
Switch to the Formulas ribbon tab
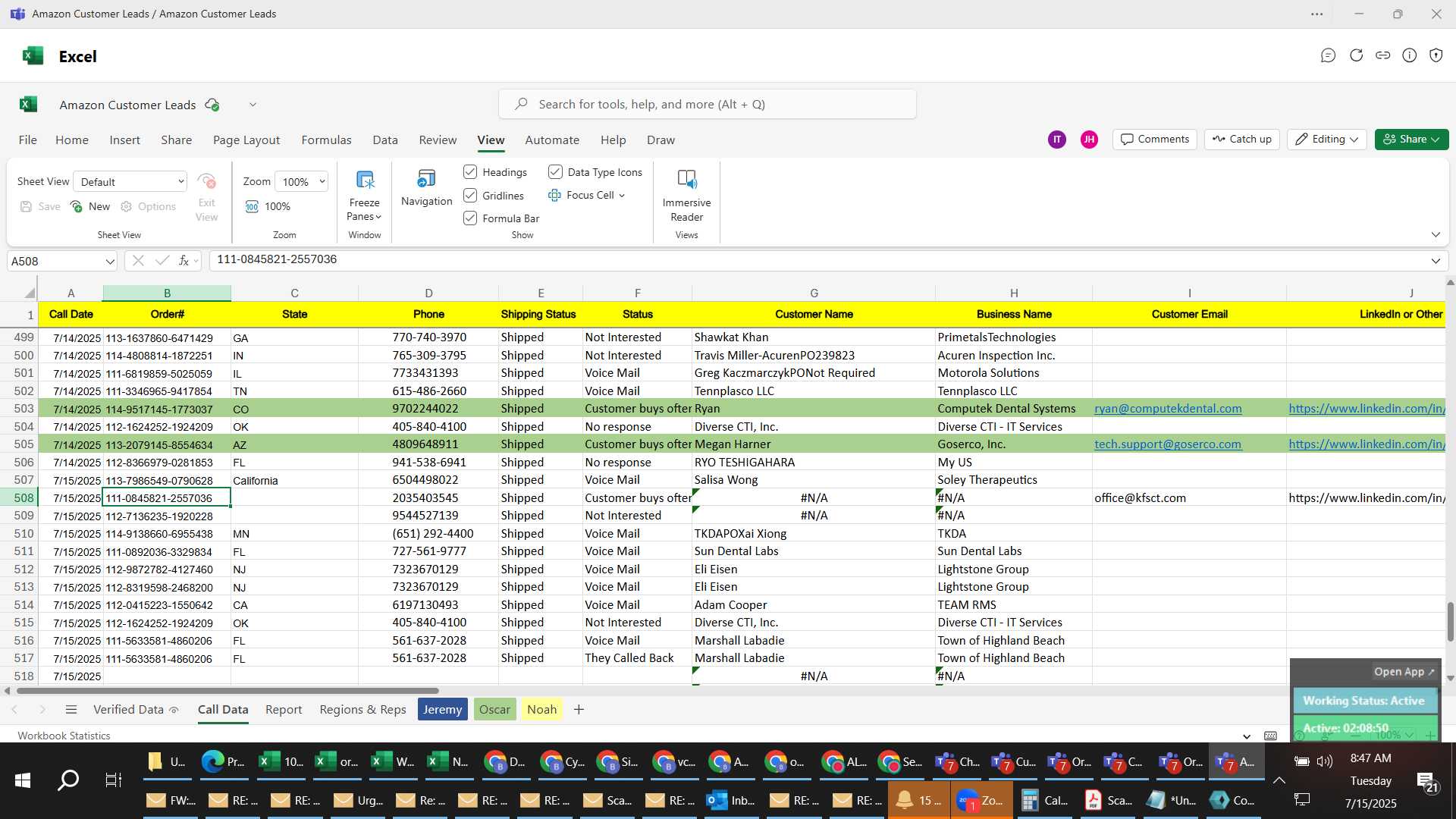point(326,140)
